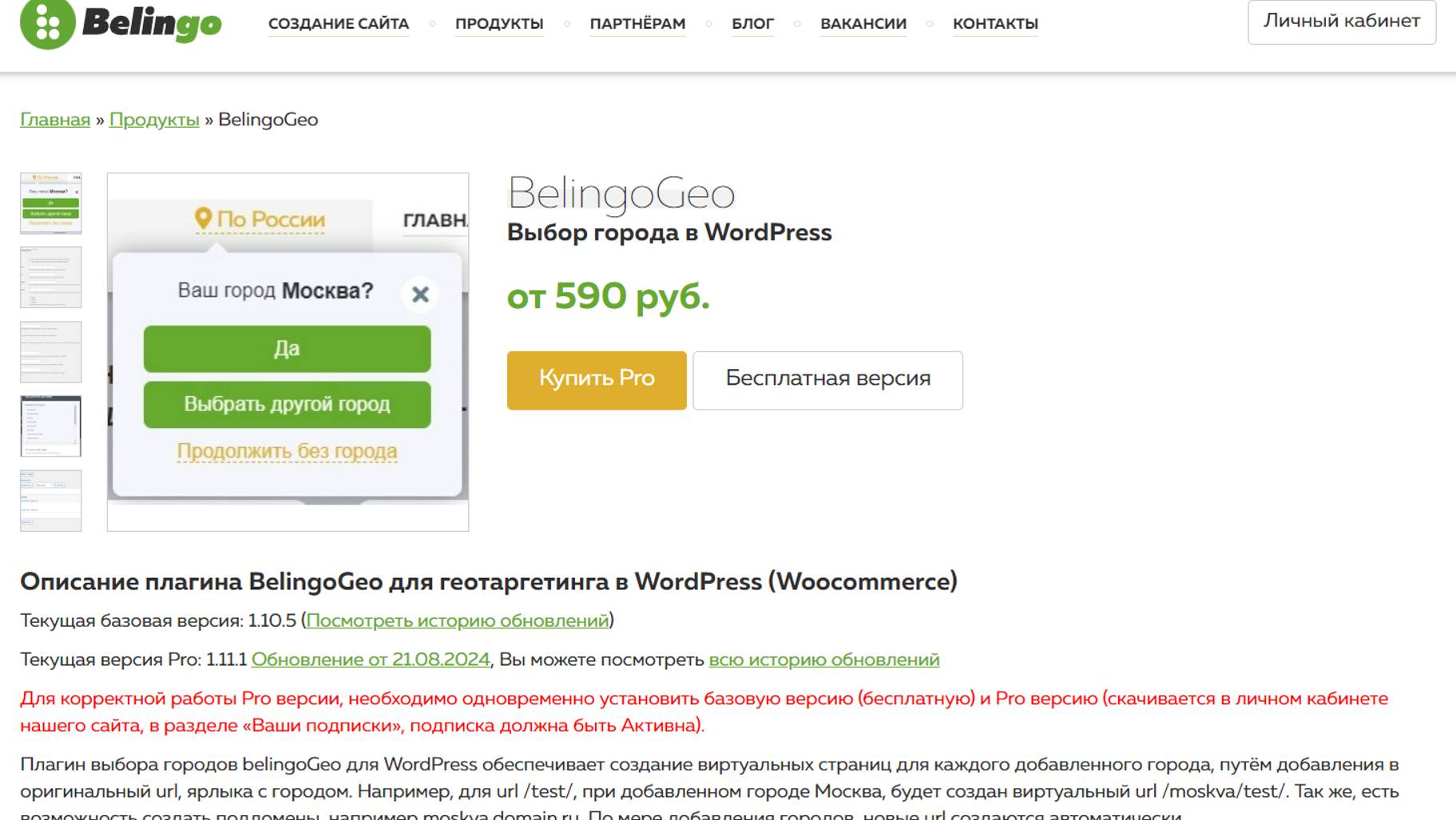This screenshot has height=820, width=1456.
Task: Select the fifth product screenshot thumbnail
Action: point(50,500)
